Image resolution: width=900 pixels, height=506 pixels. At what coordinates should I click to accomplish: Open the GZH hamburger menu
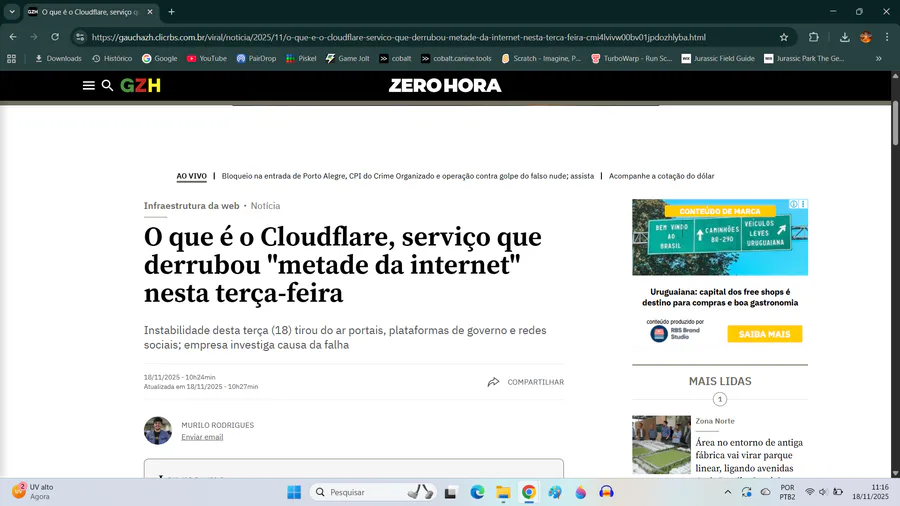tap(88, 85)
